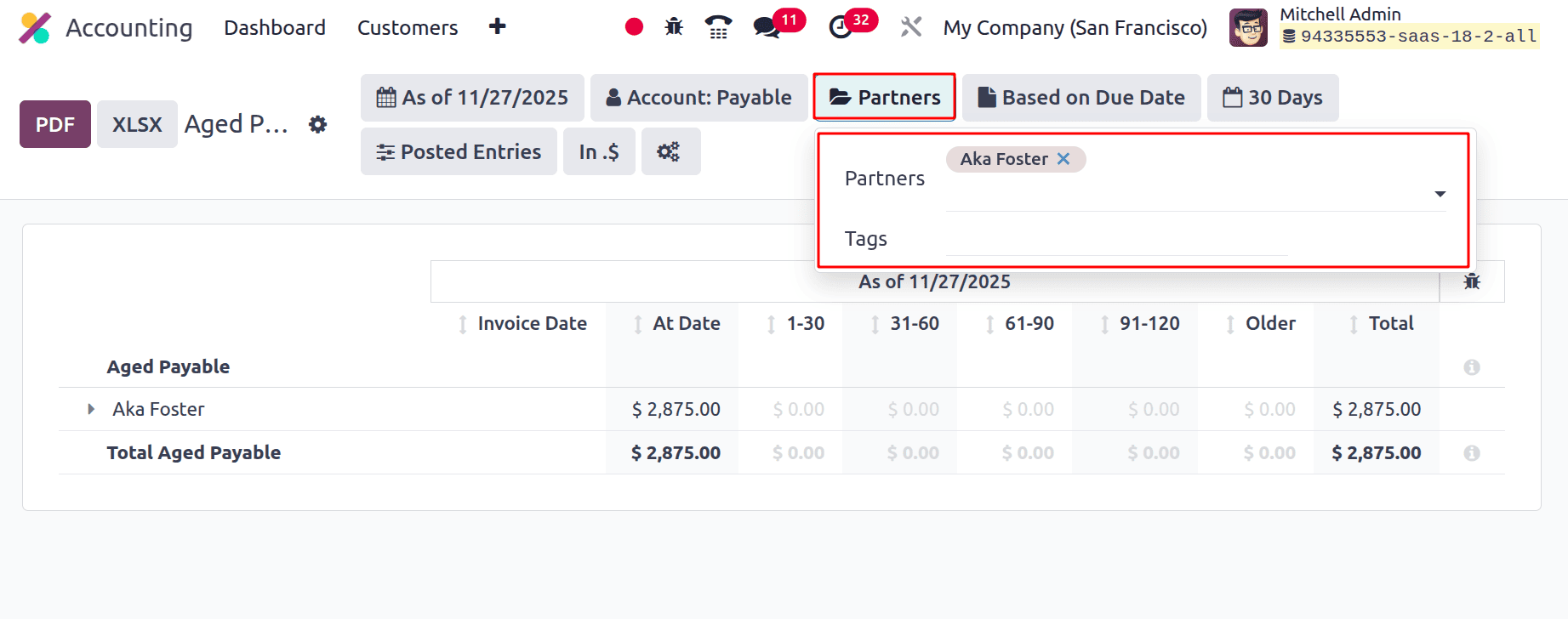Sort by 61-90 column
This screenshot has height=619, width=1568.
(x=1019, y=324)
